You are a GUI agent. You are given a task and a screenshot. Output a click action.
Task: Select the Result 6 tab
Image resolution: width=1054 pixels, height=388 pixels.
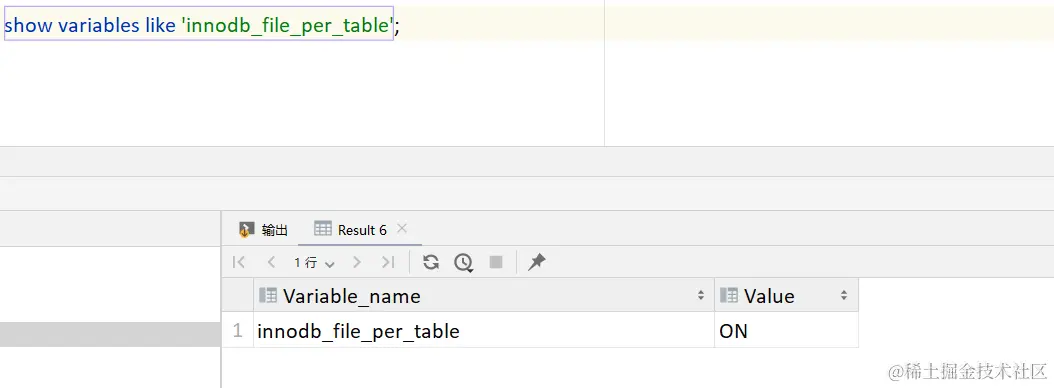click(352, 230)
